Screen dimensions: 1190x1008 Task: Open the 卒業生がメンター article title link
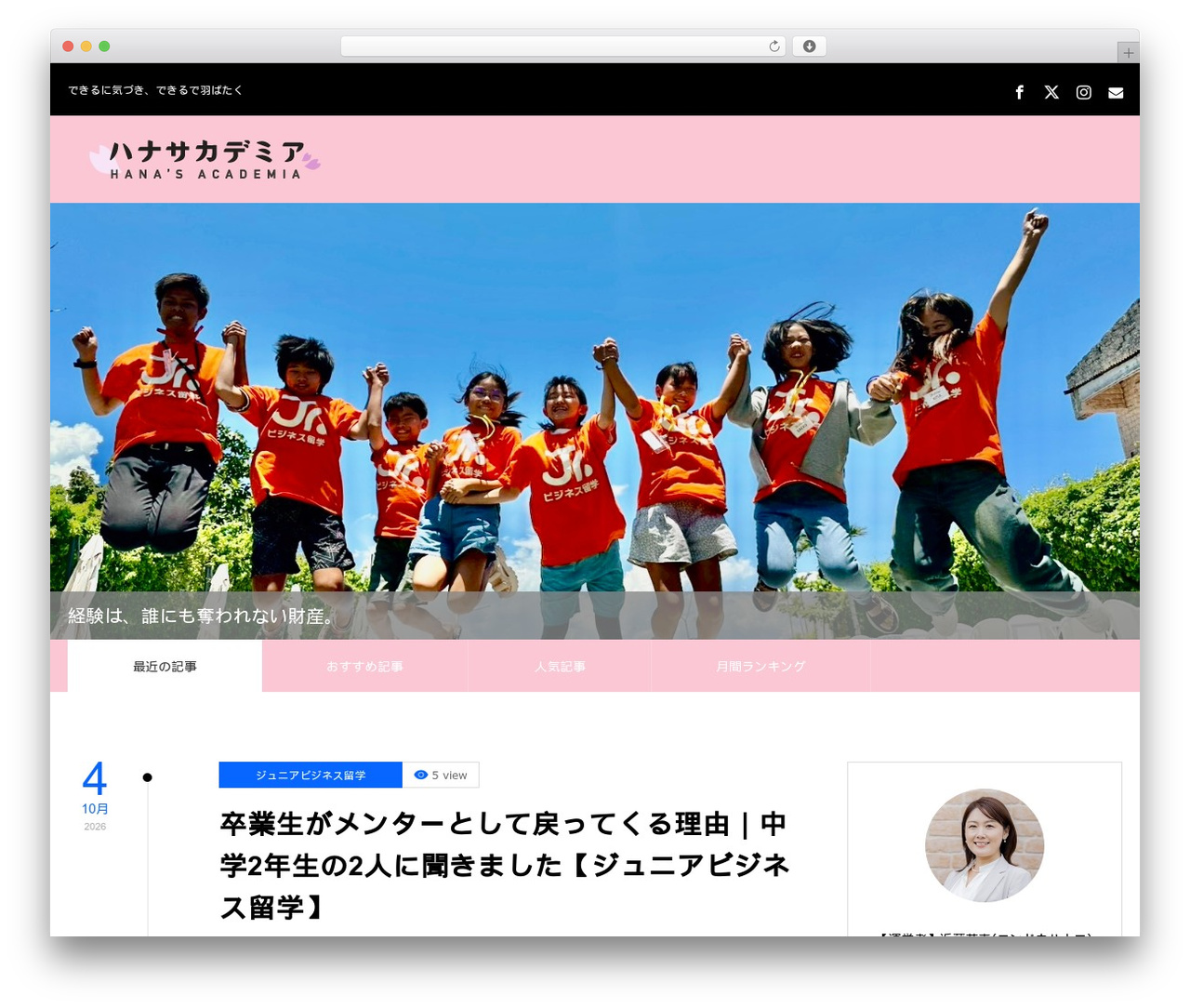(505, 865)
